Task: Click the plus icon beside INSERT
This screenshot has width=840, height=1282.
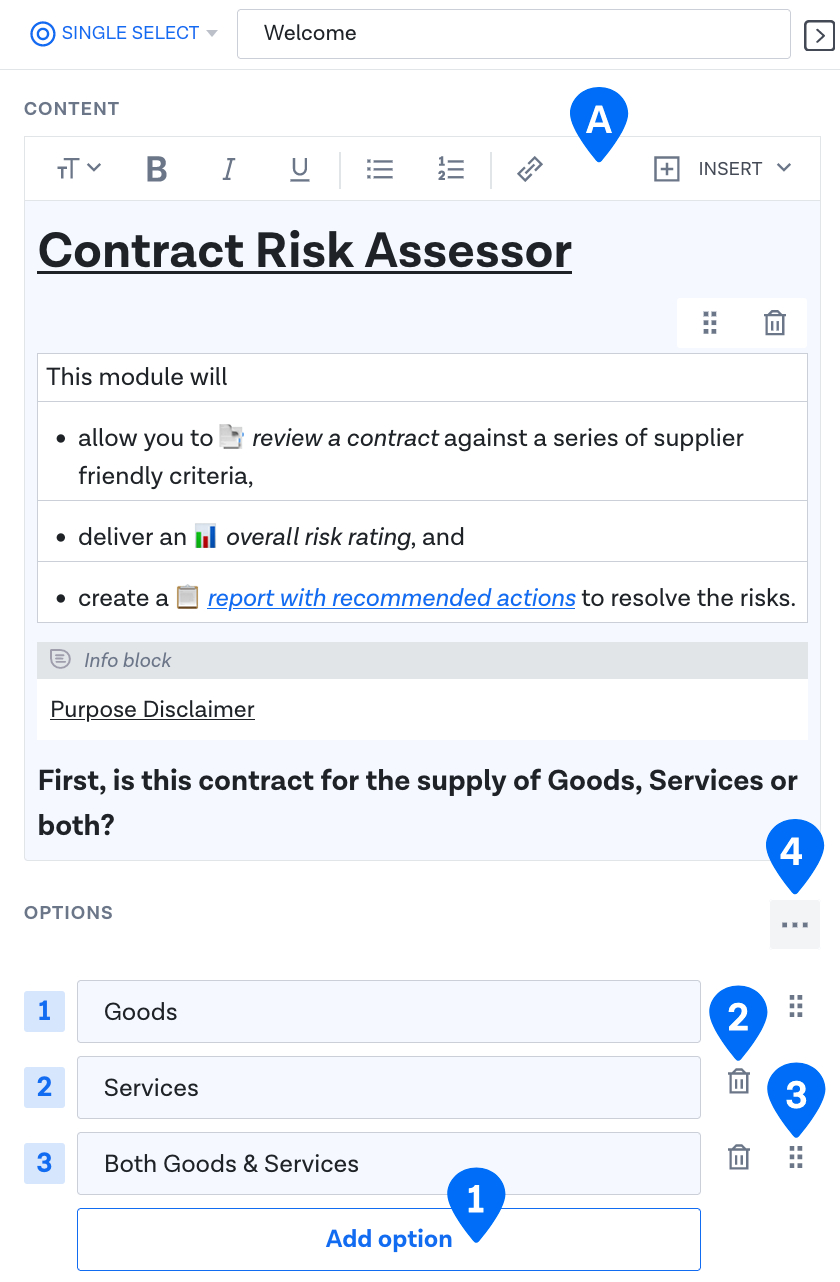Action: 666,169
